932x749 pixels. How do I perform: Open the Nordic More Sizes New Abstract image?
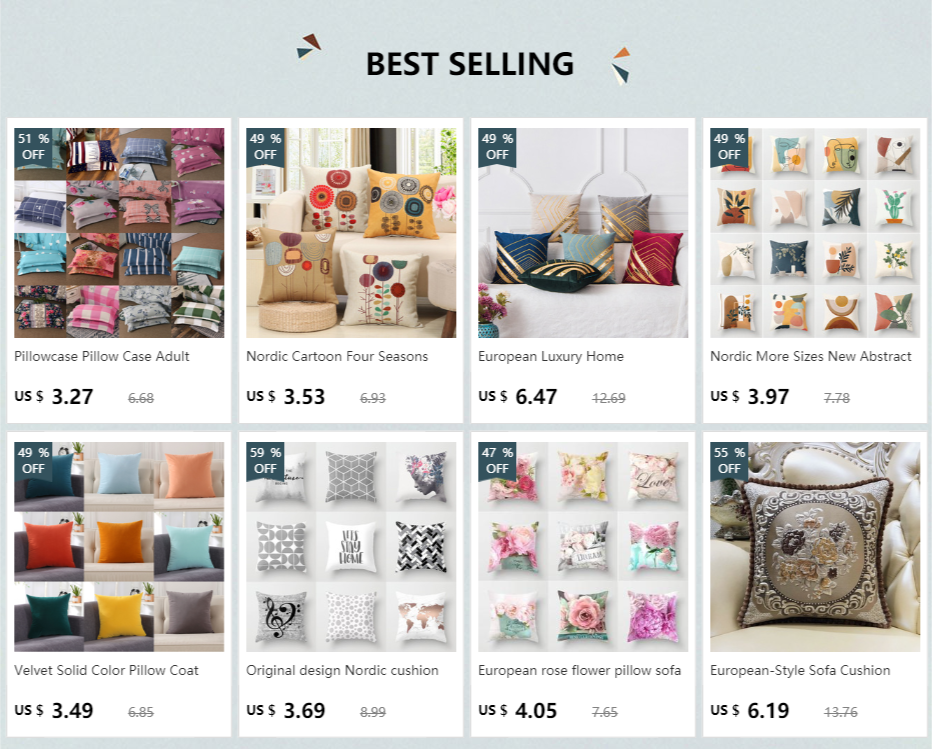coord(814,232)
